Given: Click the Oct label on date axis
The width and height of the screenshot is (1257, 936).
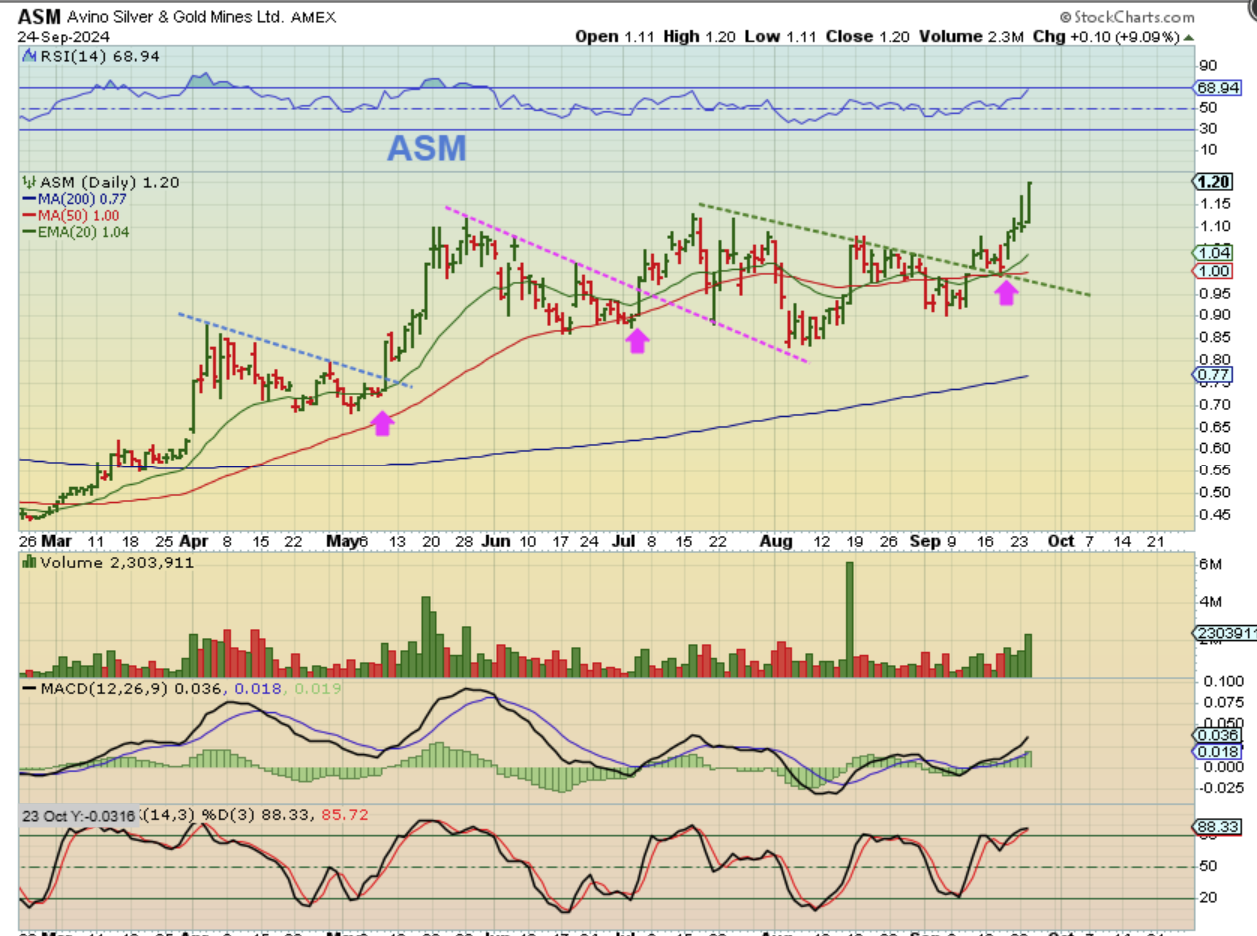Looking at the screenshot, I should (x=1062, y=541).
